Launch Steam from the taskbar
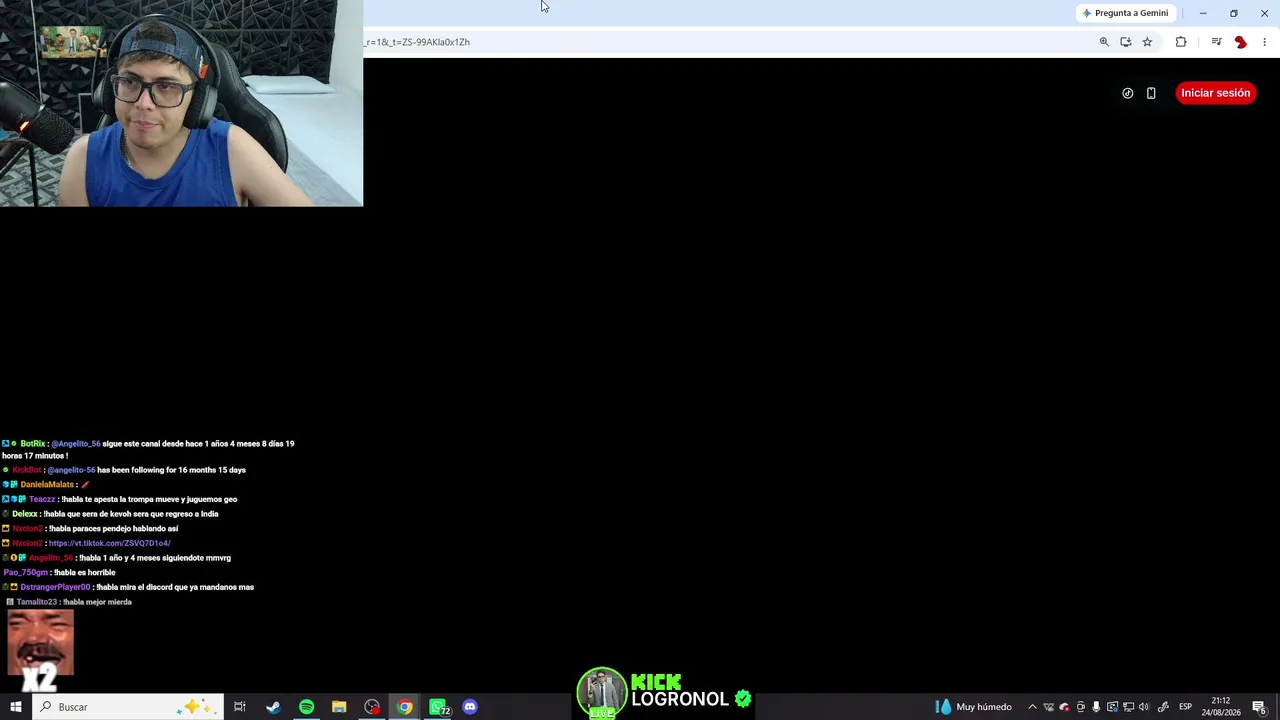The image size is (1280, 720). pos(273,707)
